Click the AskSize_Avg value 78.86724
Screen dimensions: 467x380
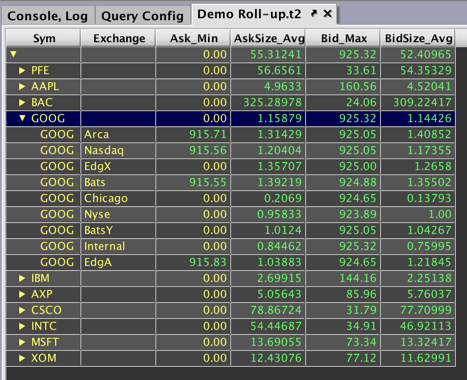point(276,310)
